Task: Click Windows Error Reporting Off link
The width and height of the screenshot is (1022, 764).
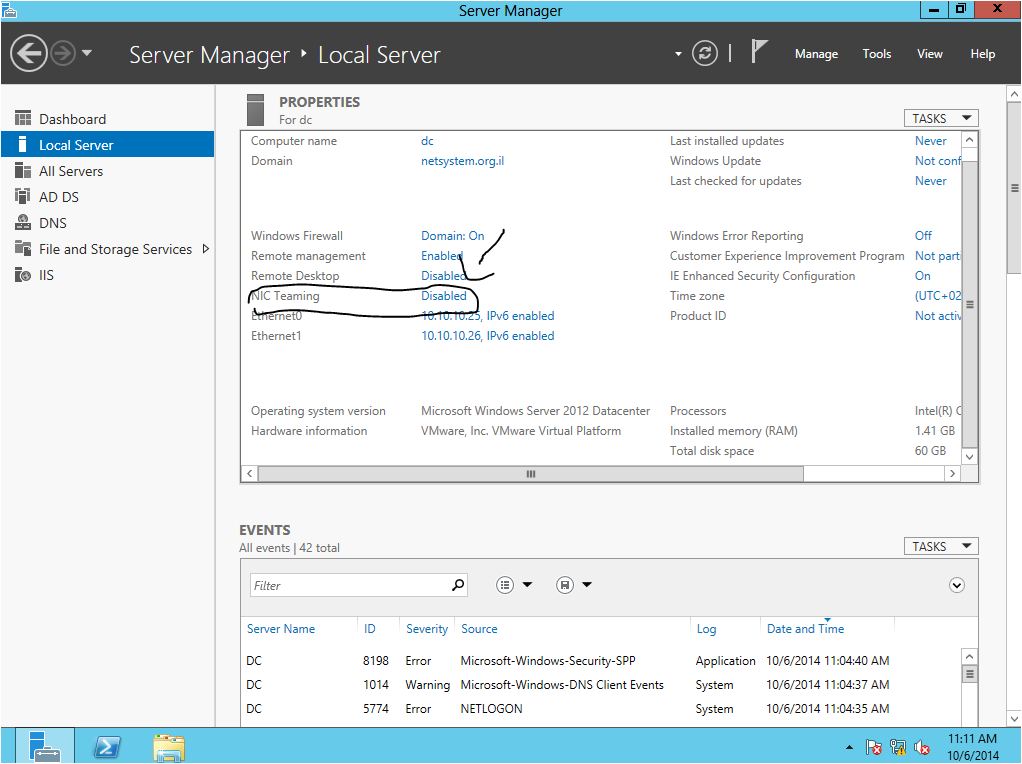Action: [923, 236]
